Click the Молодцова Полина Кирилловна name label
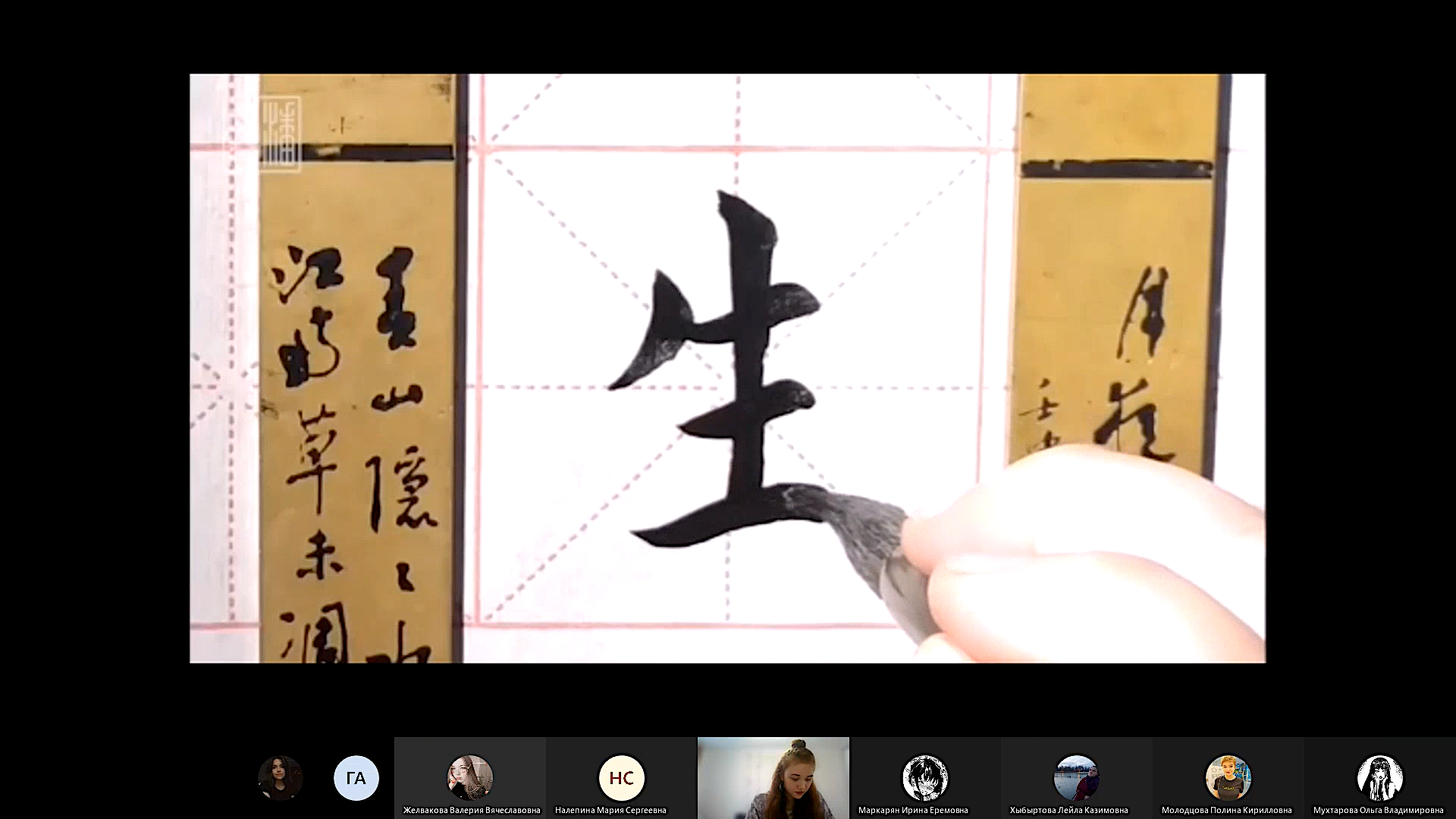Image resolution: width=1456 pixels, height=819 pixels. [x=1226, y=810]
